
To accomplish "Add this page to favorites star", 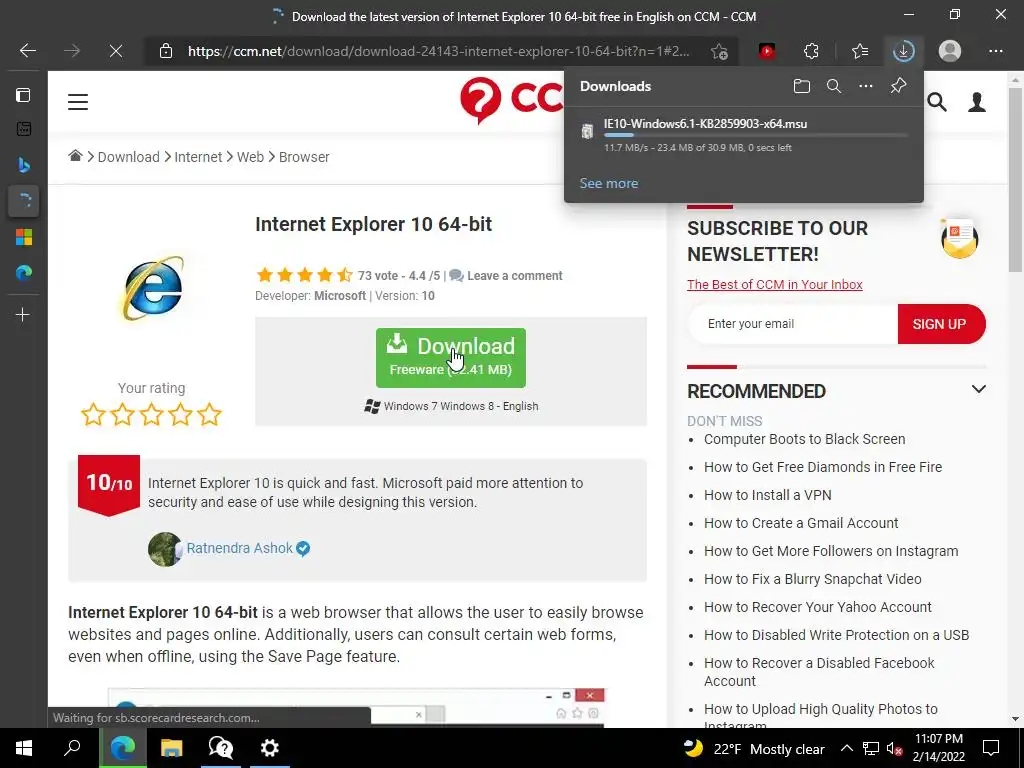I will pyautogui.click(x=719, y=51).
